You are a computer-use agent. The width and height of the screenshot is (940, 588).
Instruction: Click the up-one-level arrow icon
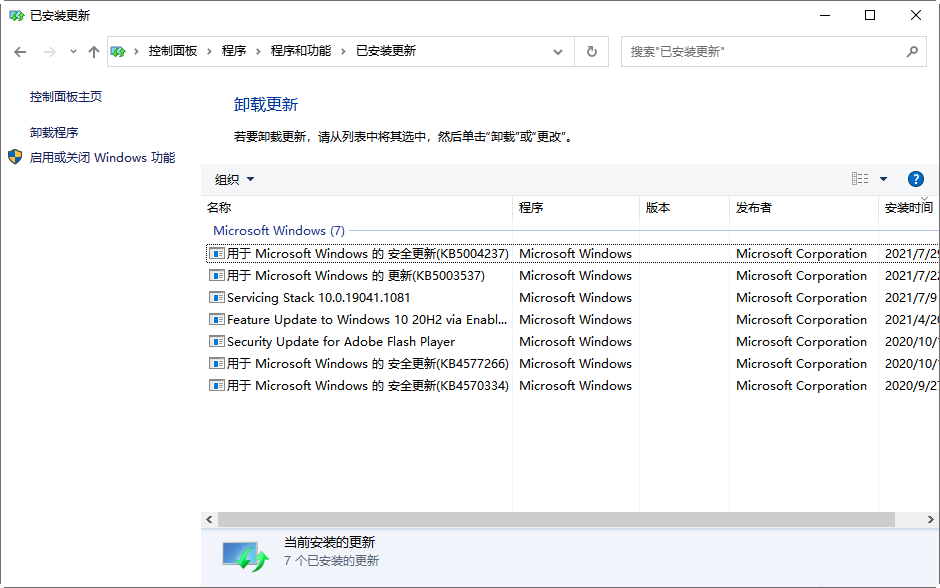96,51
